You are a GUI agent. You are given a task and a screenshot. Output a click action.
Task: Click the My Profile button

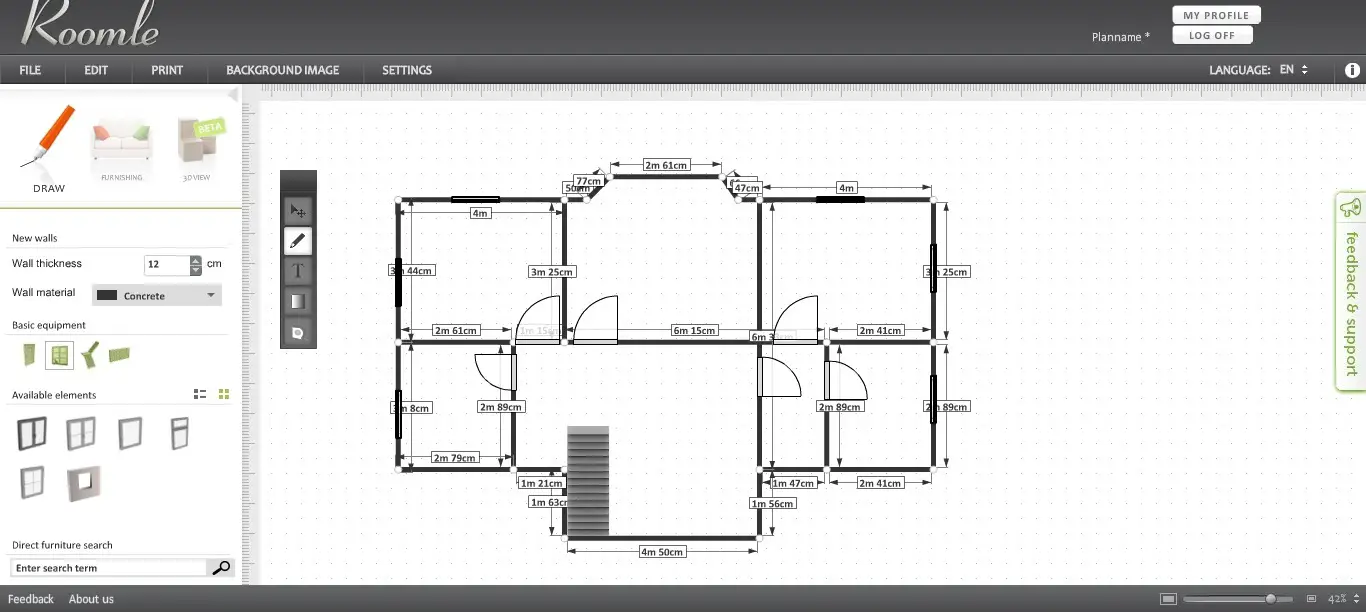1216,15
